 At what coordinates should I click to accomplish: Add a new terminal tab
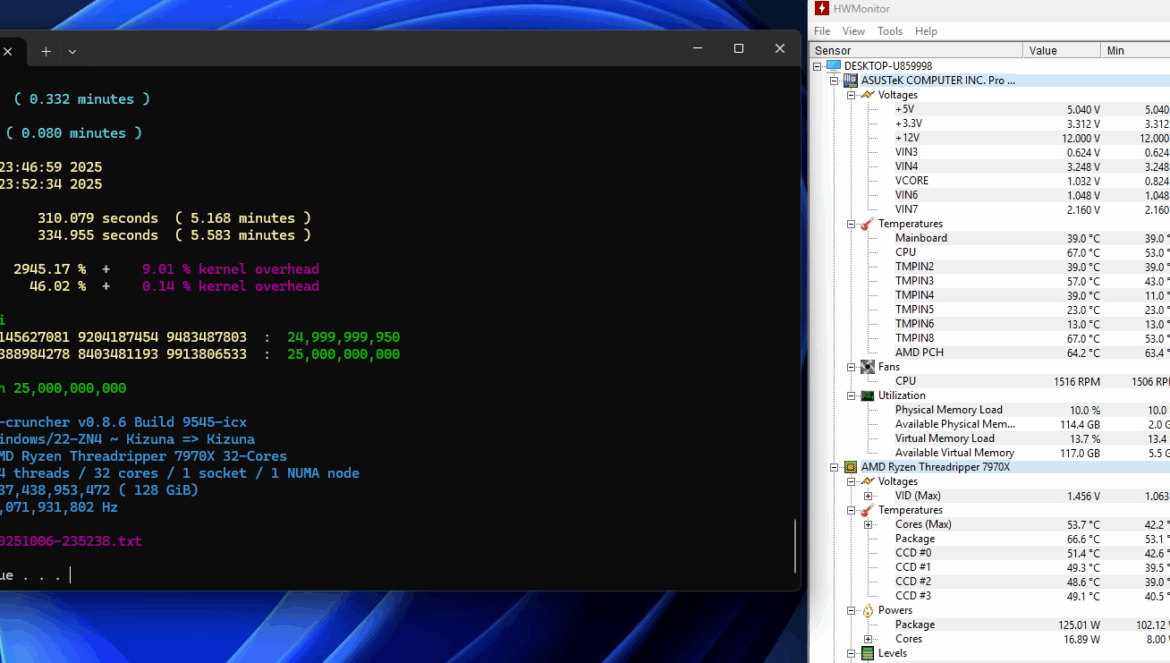click(46, 51)
